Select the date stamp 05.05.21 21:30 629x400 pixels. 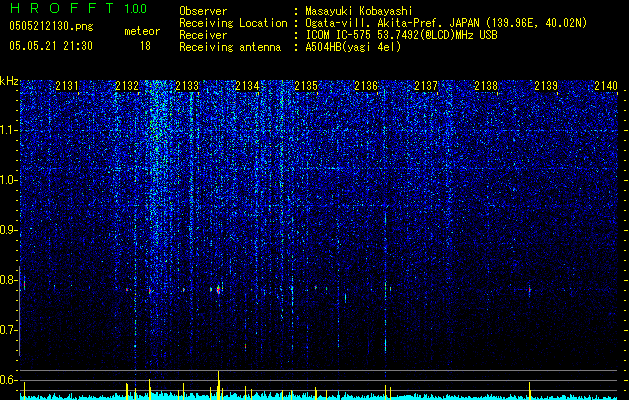pyautogui.click(x=51, y=46)
